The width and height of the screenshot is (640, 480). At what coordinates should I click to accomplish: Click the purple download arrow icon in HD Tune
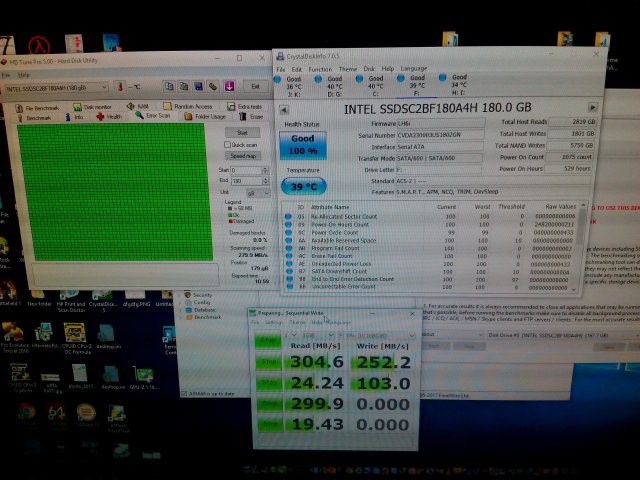[x=228, y=86]
